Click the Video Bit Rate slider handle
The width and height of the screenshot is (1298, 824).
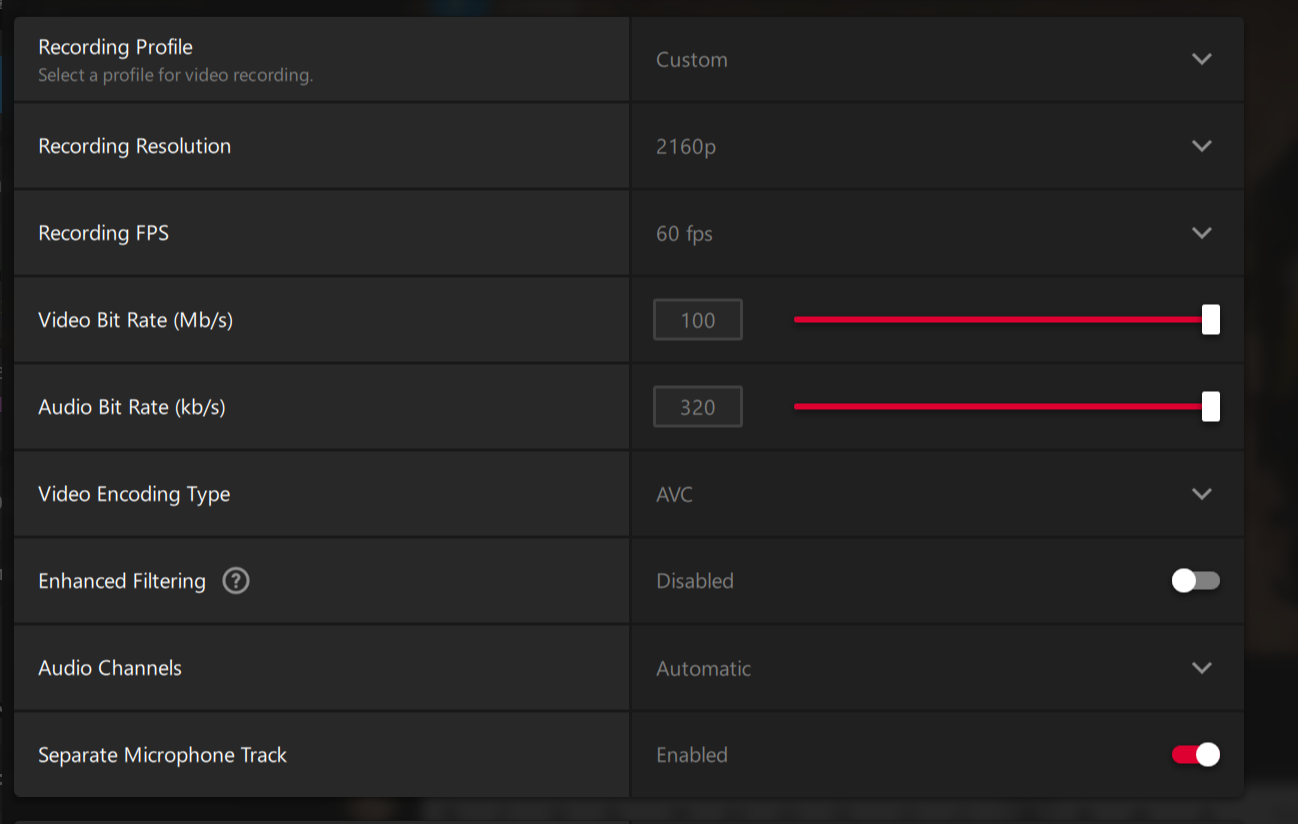[1210, 320]
